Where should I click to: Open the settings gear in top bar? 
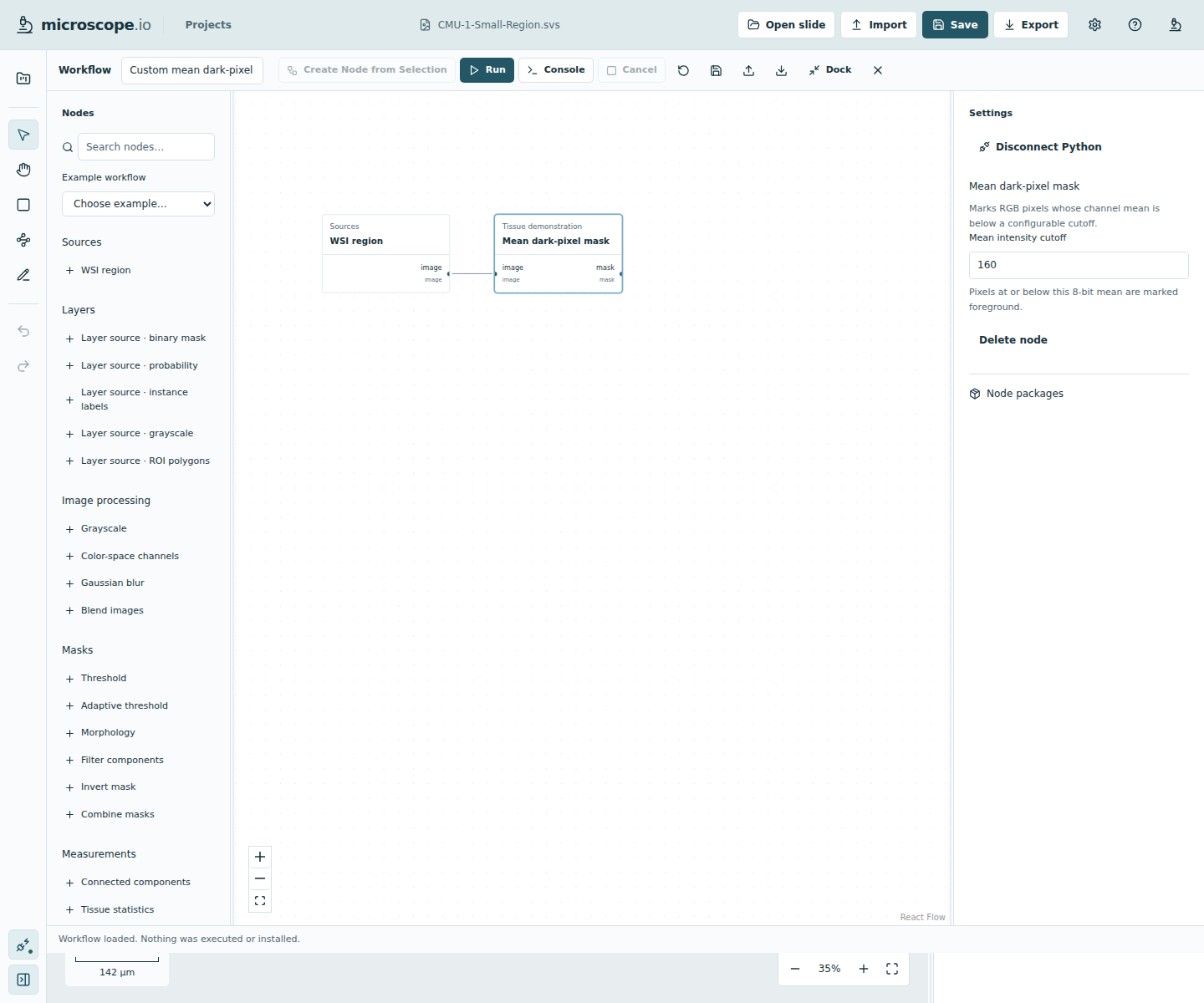1094,25
